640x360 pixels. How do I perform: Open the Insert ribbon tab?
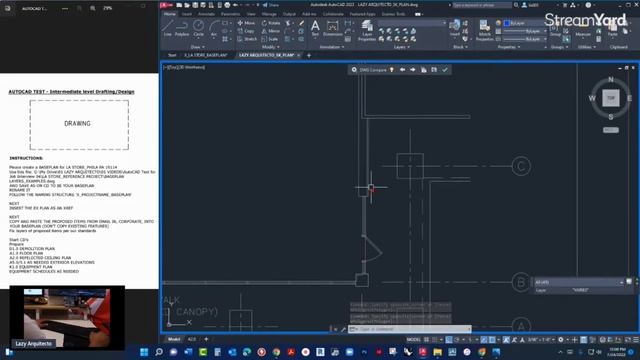coord(187,14)
